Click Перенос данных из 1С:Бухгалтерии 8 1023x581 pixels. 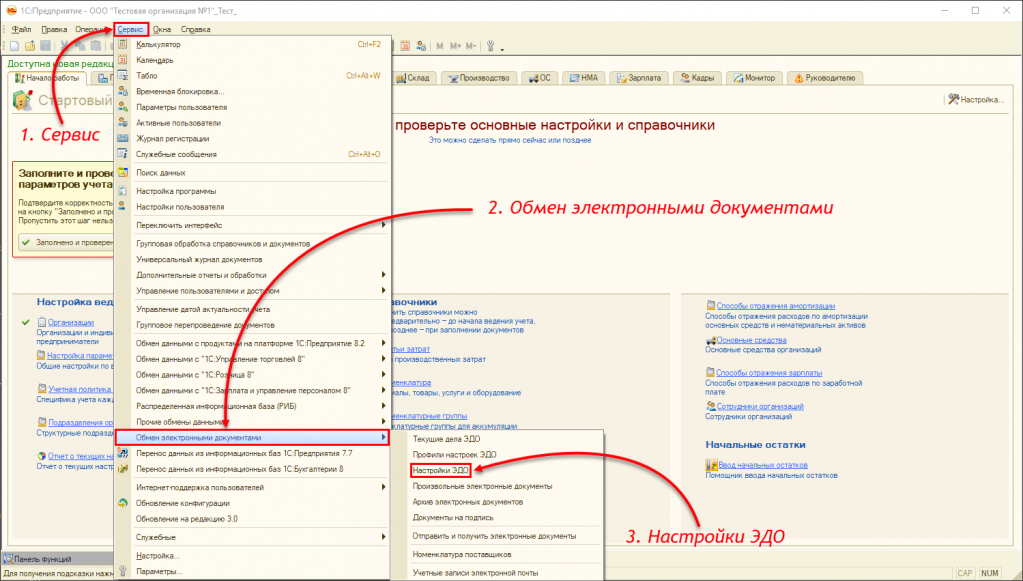(x=253, y=469)
